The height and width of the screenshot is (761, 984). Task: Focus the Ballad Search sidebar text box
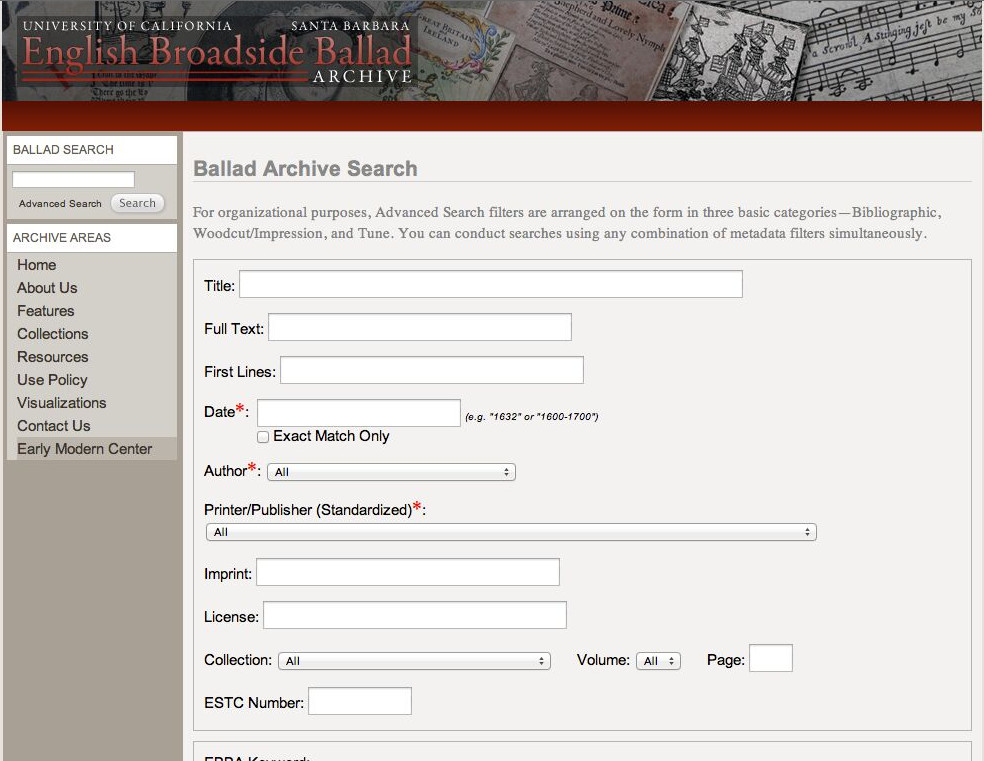pos(73,179)
